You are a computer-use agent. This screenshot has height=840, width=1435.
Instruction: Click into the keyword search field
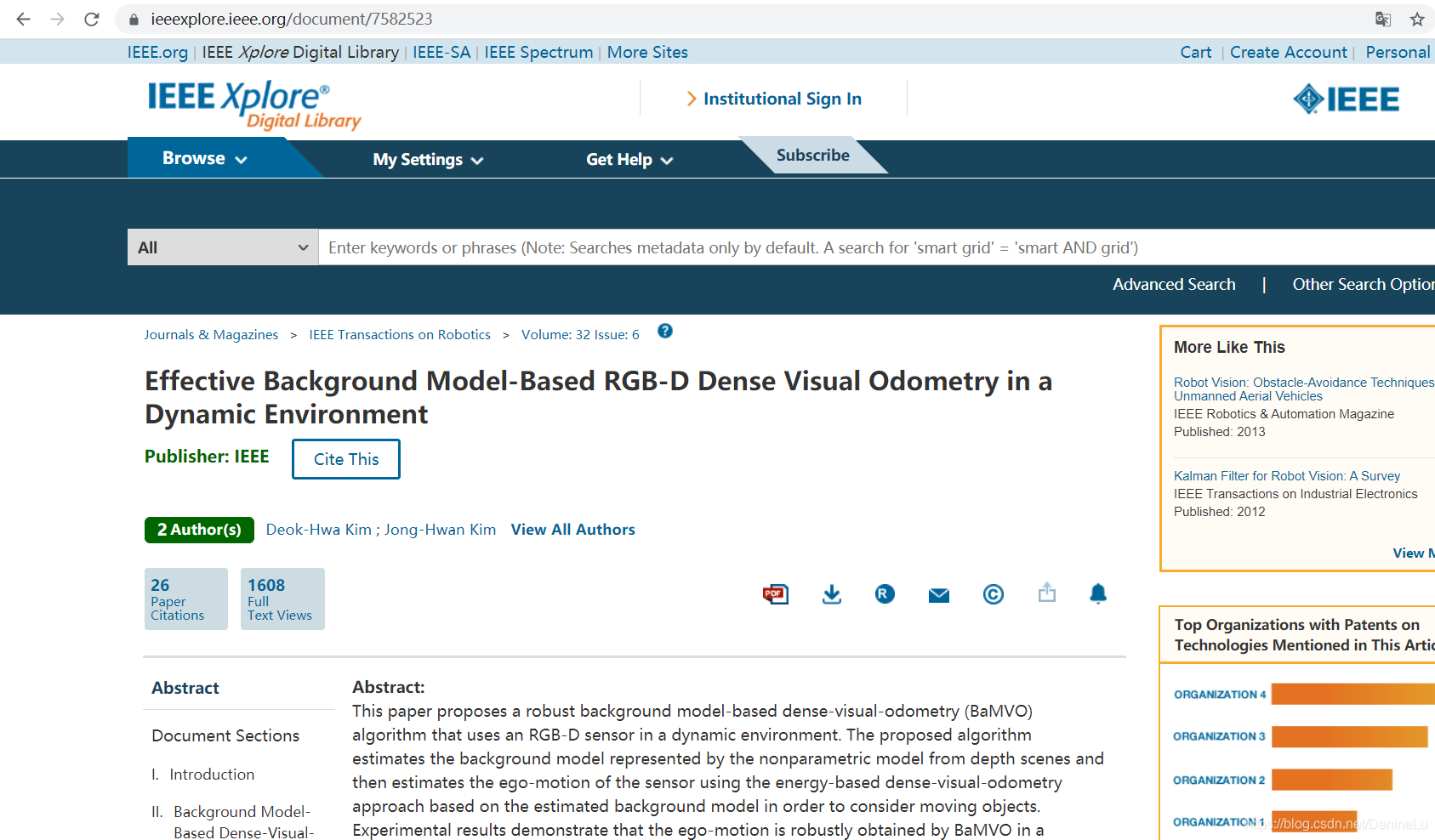pos(876,247)
